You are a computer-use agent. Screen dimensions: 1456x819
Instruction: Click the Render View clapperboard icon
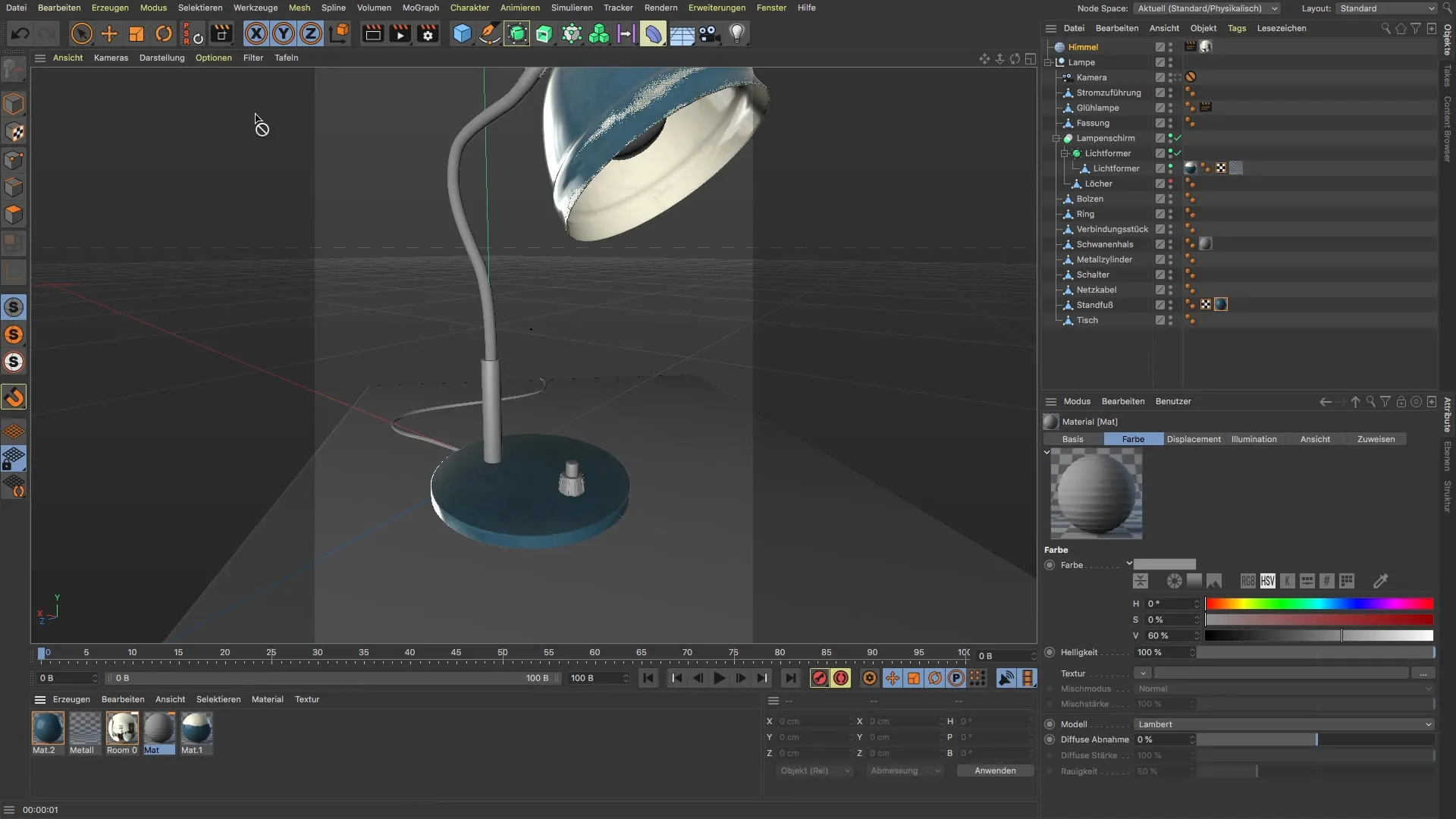click(372, 33)
